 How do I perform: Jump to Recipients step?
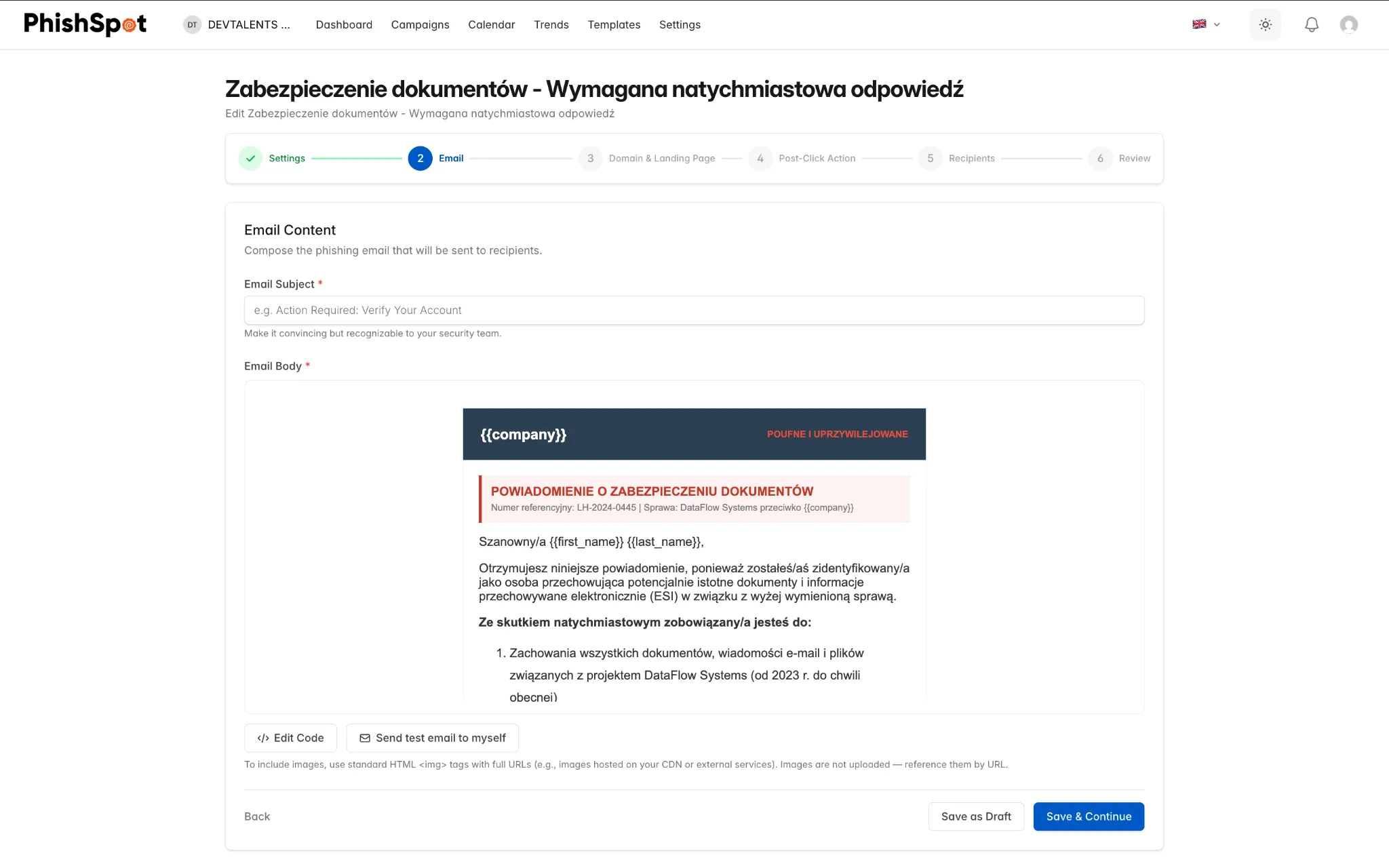click(x=971, y=158)
